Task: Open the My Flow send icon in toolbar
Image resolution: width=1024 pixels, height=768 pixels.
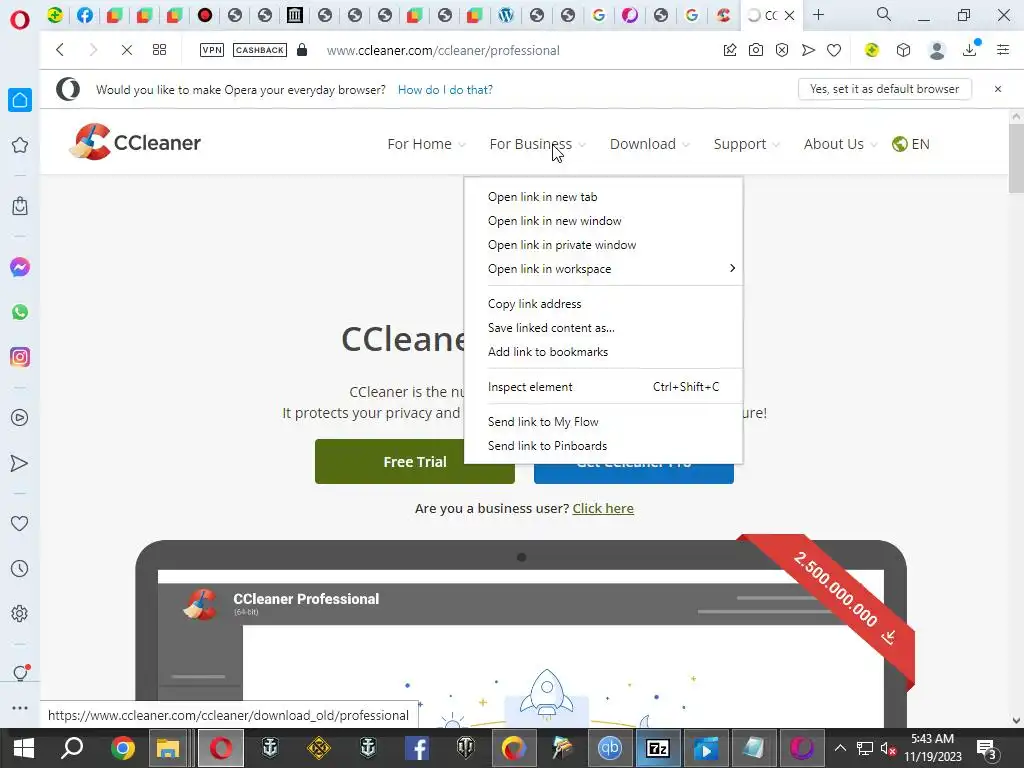Action: pos(808,50)
